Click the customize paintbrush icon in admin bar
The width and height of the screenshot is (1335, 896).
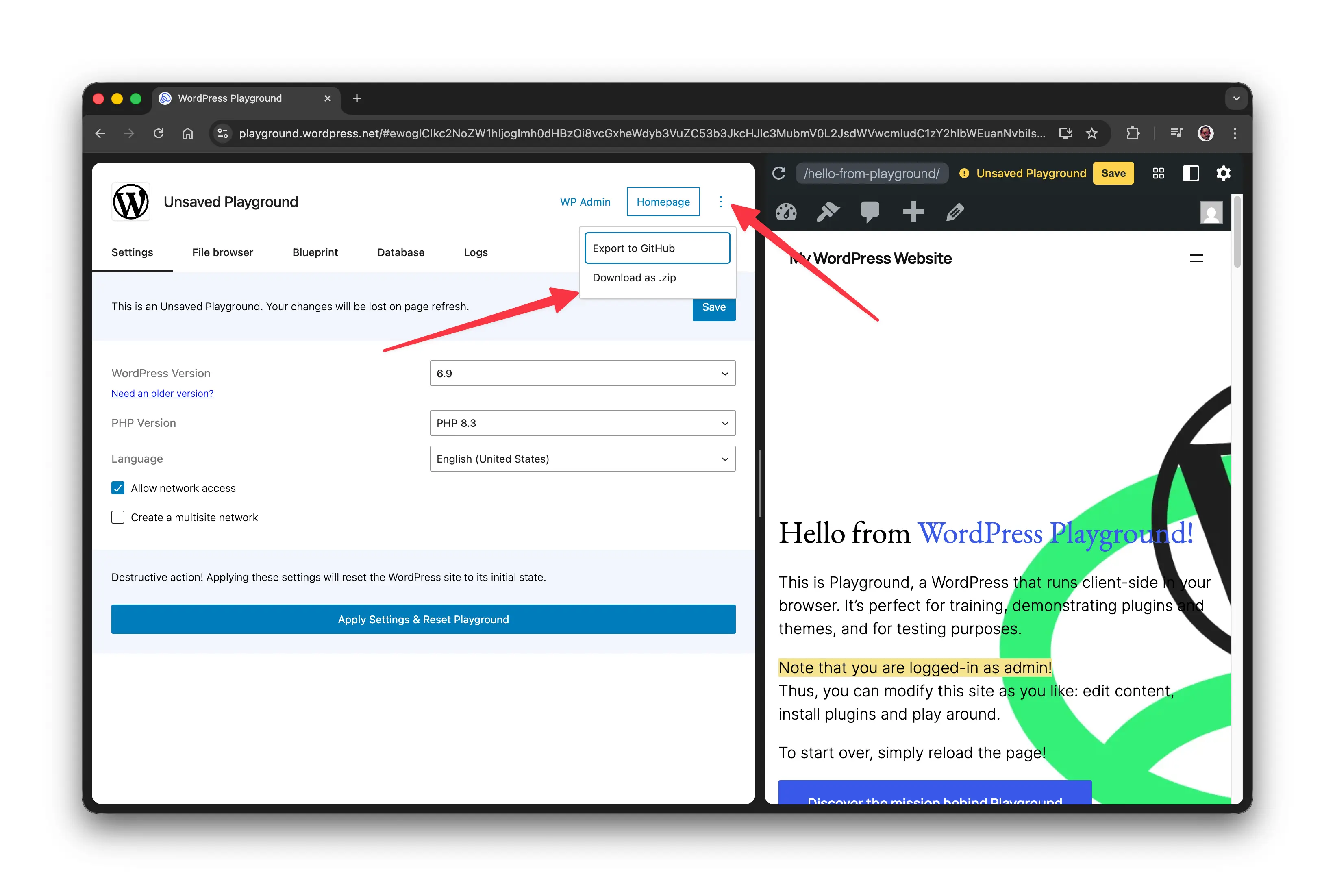coord(828,212)
